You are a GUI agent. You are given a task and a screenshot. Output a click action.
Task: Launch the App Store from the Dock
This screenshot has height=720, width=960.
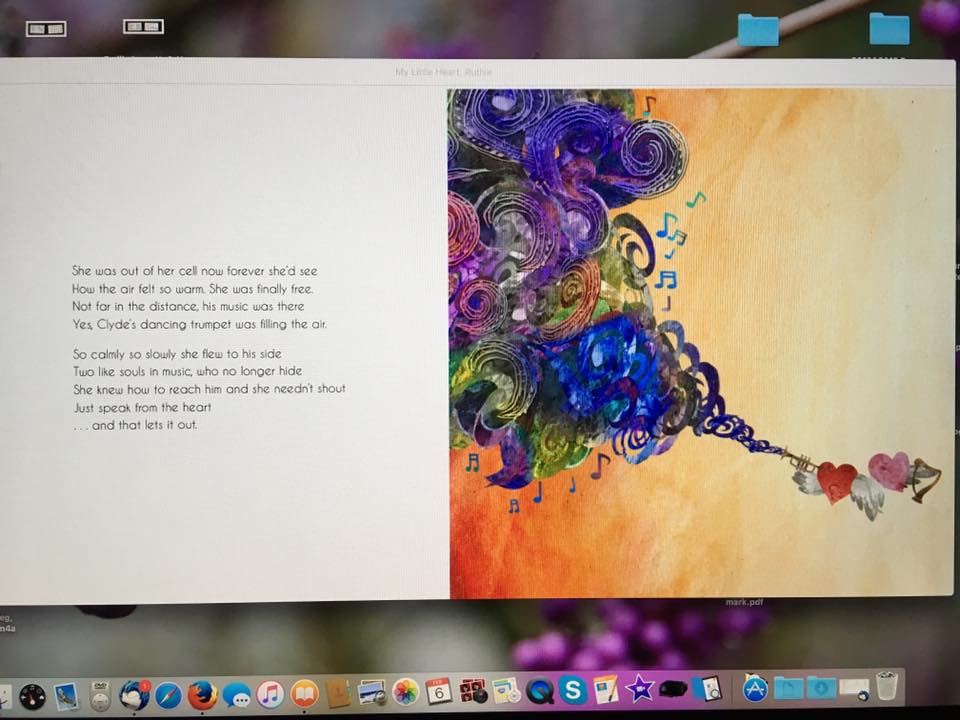coord(756,688)
